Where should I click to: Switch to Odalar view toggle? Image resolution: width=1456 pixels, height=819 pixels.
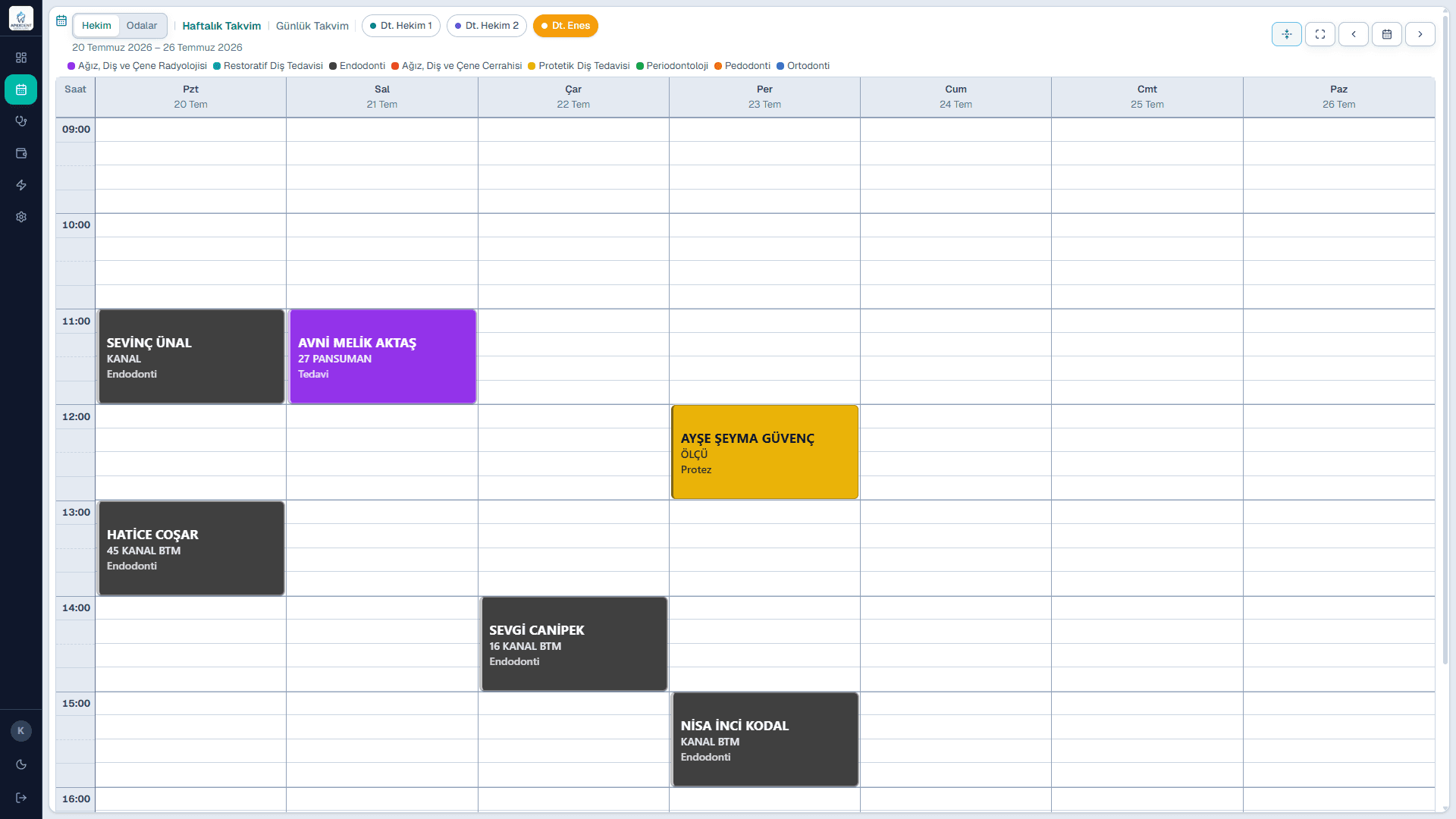coord(142,26)
